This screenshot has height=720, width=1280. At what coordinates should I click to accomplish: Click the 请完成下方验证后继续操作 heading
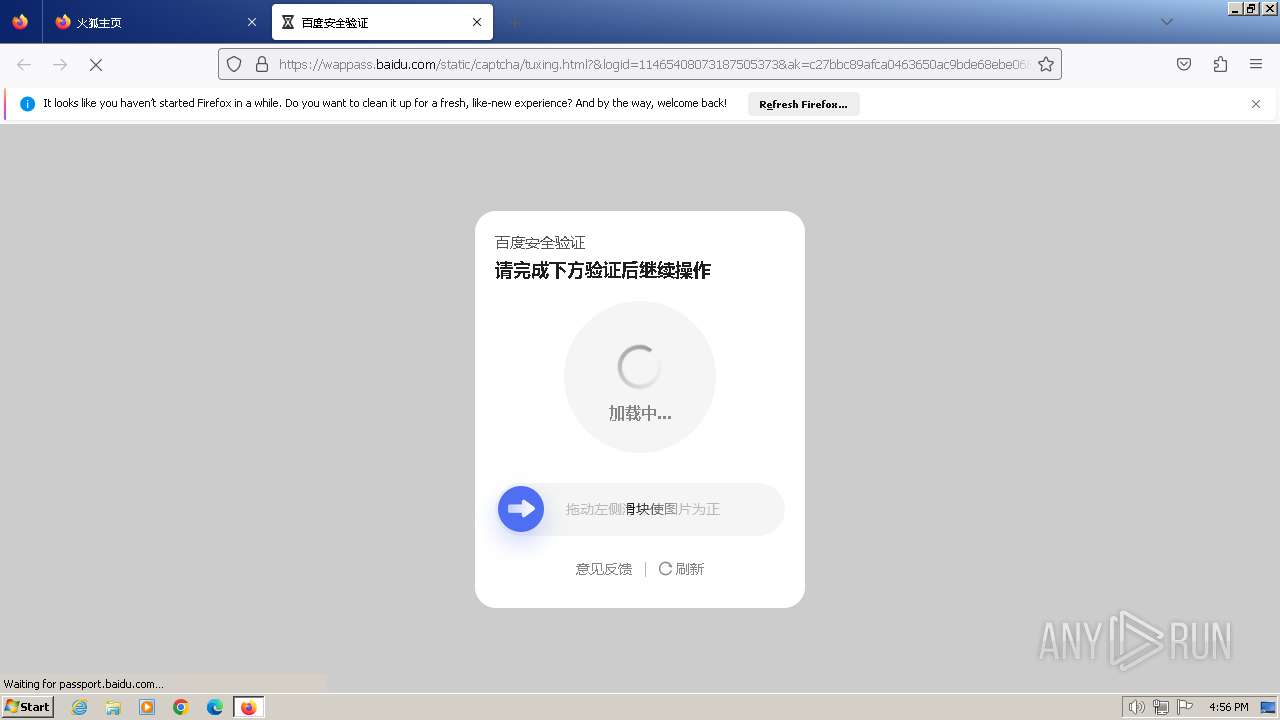coord(603,271)
